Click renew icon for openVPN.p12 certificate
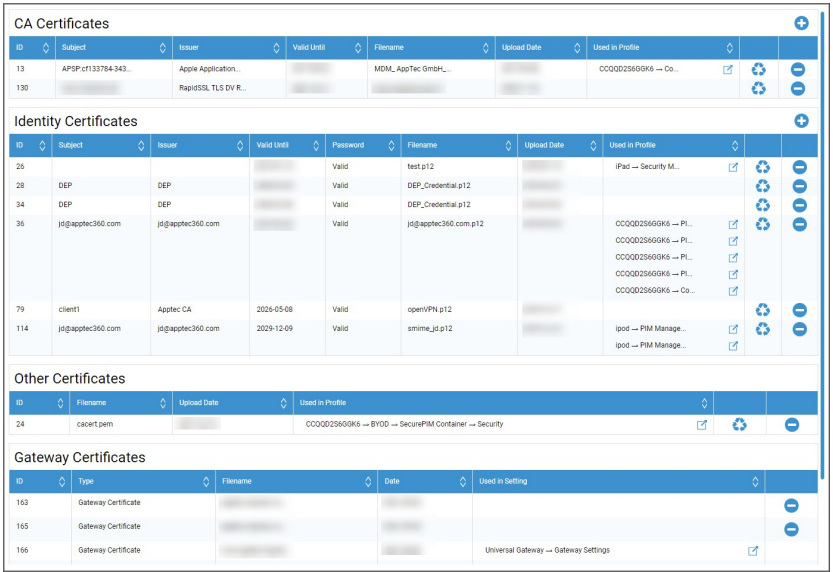 point(762,310)
